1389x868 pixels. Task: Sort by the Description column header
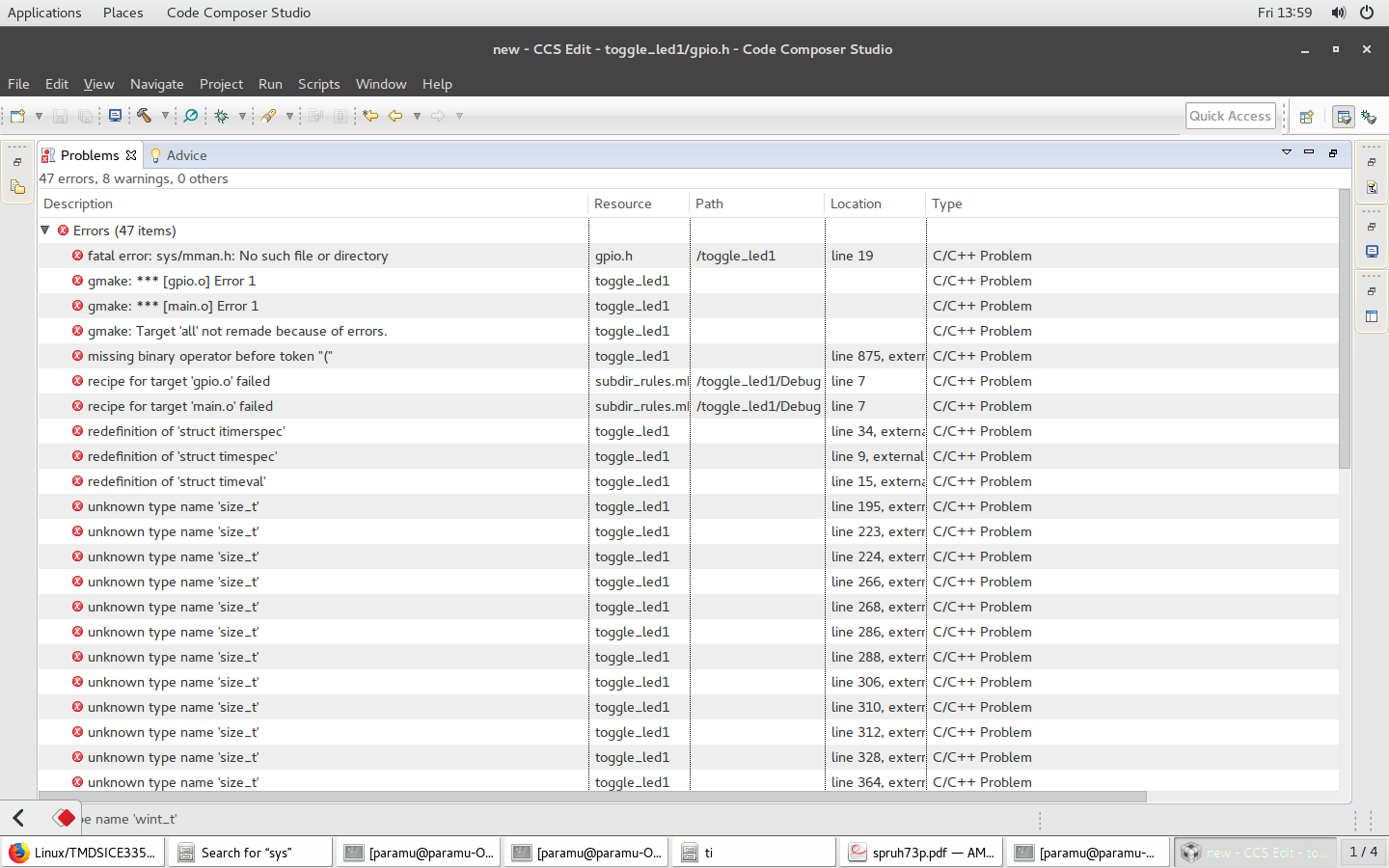click(x=313, y=203)
